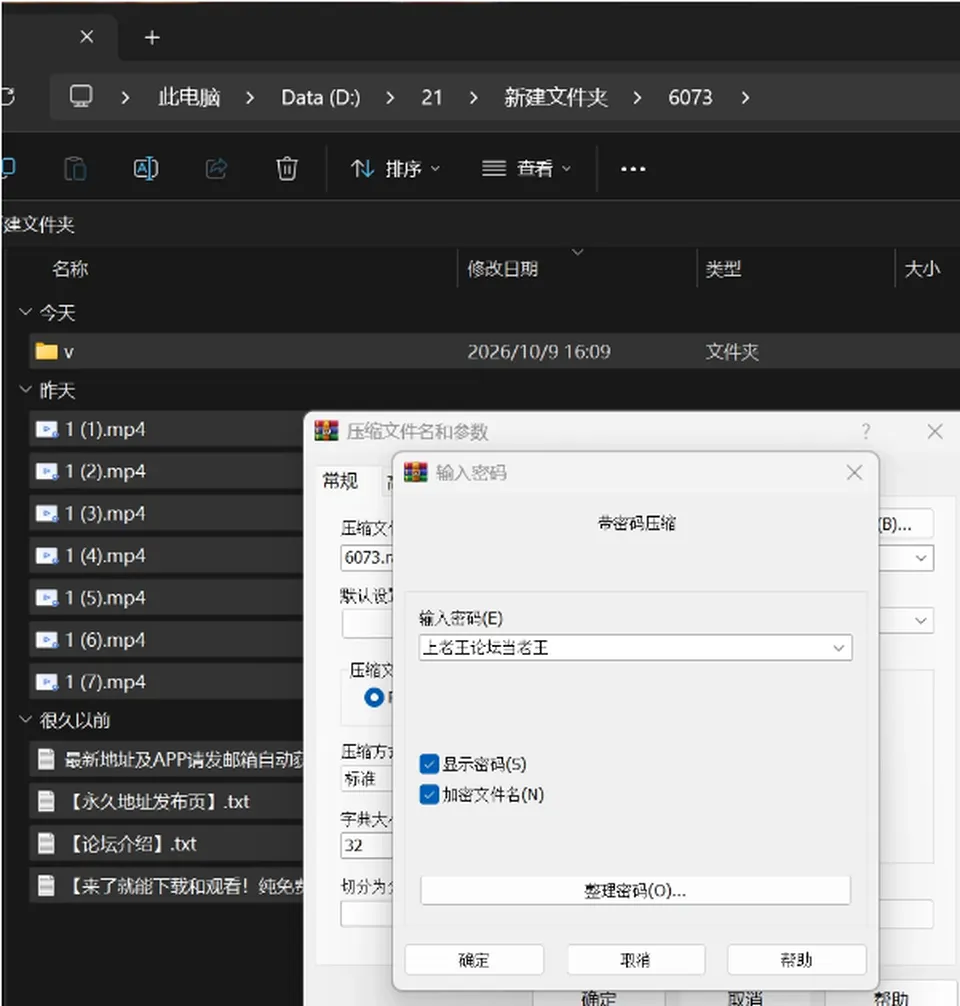Open the three-dot more options menu
960x1006 pixels.
[633, 169]
